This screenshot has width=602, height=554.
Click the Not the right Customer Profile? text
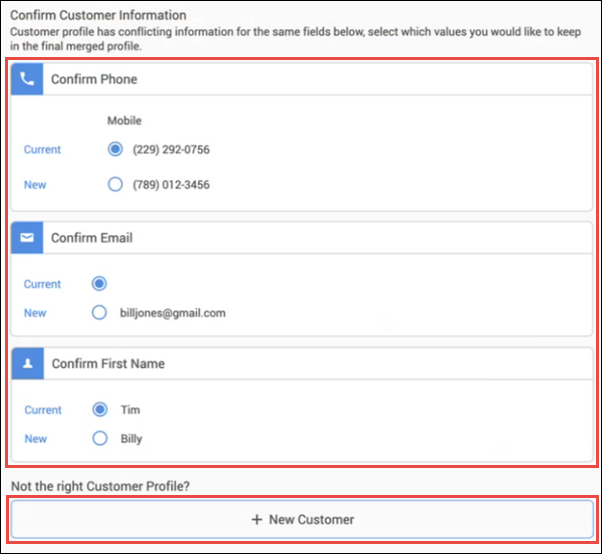(101, 486)
